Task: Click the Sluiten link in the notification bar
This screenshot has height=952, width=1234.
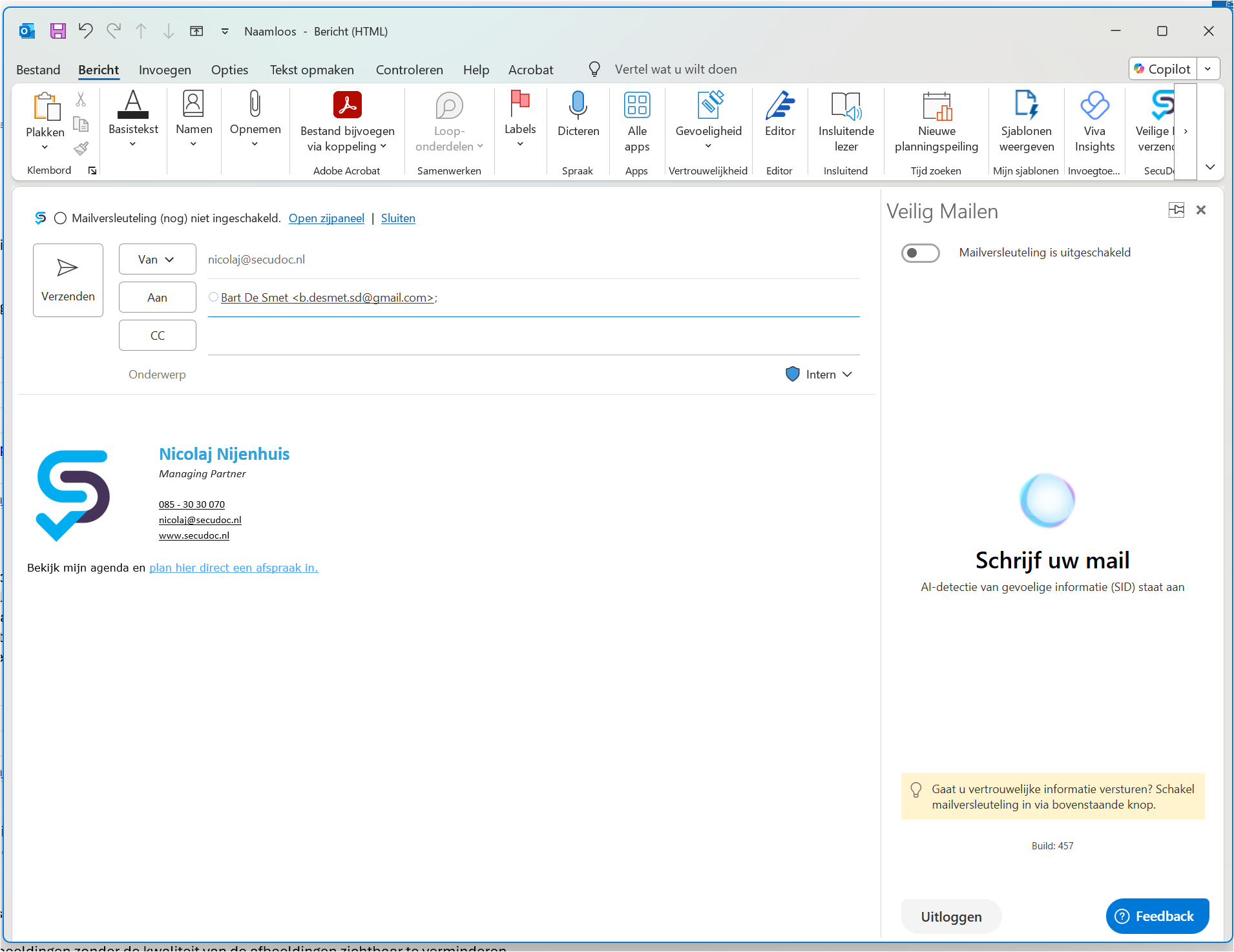Action: tap(398, 218)
